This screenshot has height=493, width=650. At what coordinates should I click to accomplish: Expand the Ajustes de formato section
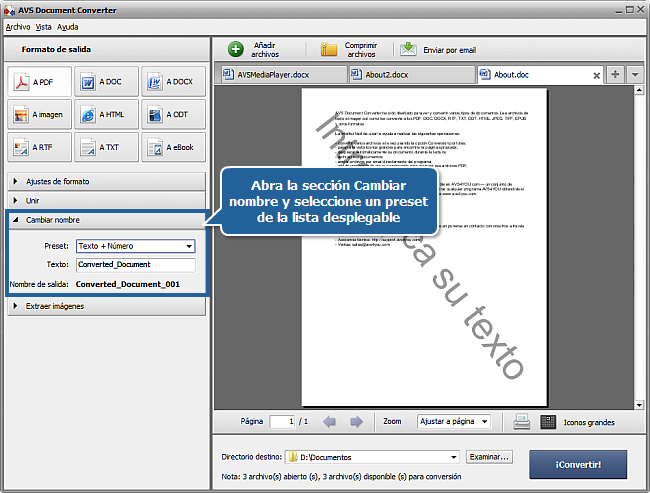(x=107, y=182)
